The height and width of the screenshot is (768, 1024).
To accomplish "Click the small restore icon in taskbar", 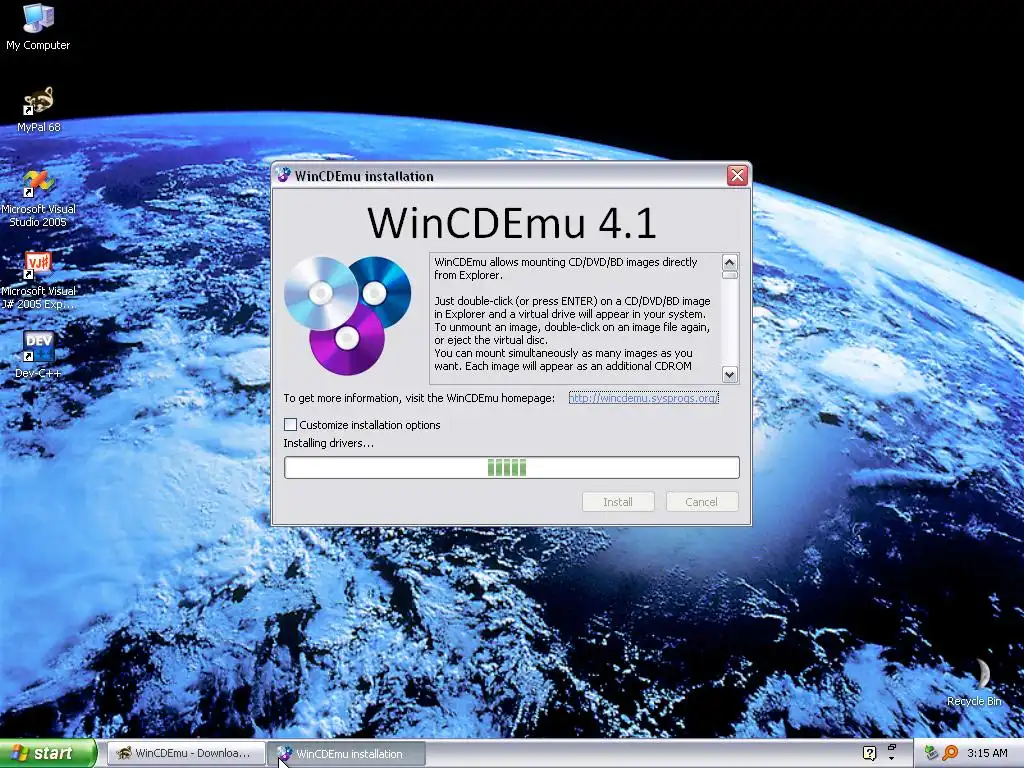I will pos(891,747).
